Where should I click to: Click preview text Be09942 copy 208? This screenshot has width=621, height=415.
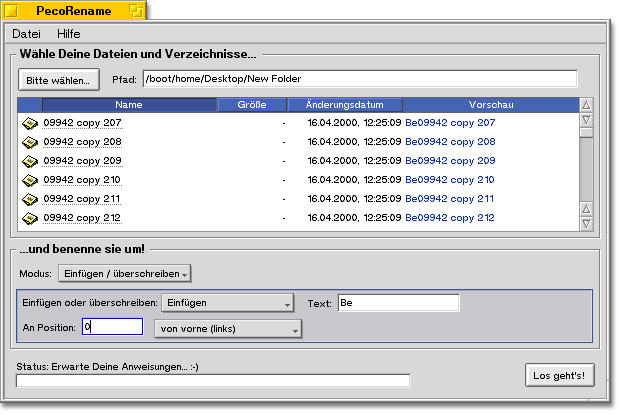coord(450,142)
